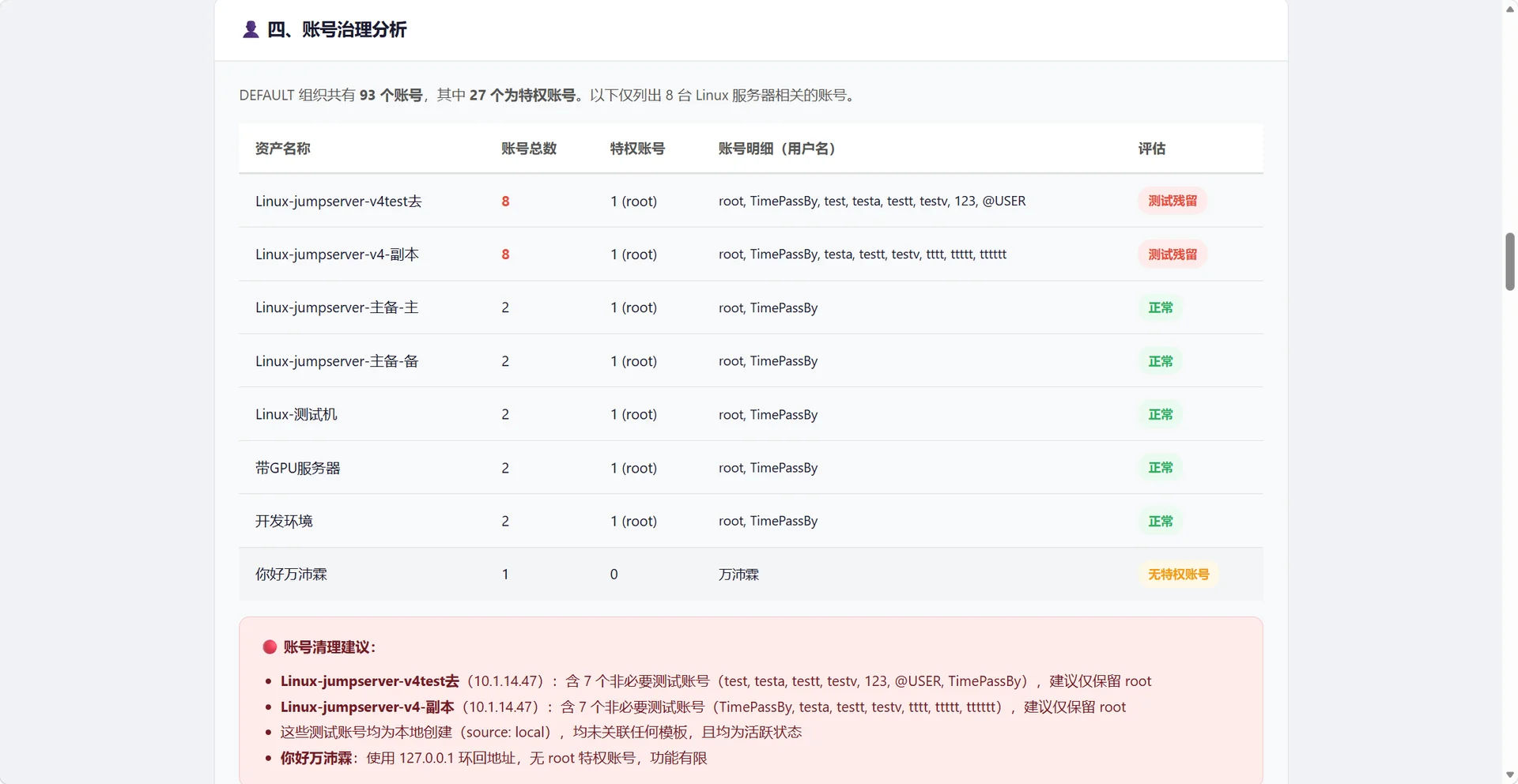Select the Linux-jumpserver-v4-副本 asset name
This screenshot has height=784, width=1518.
pyautogui.click(x=337, y=254)
